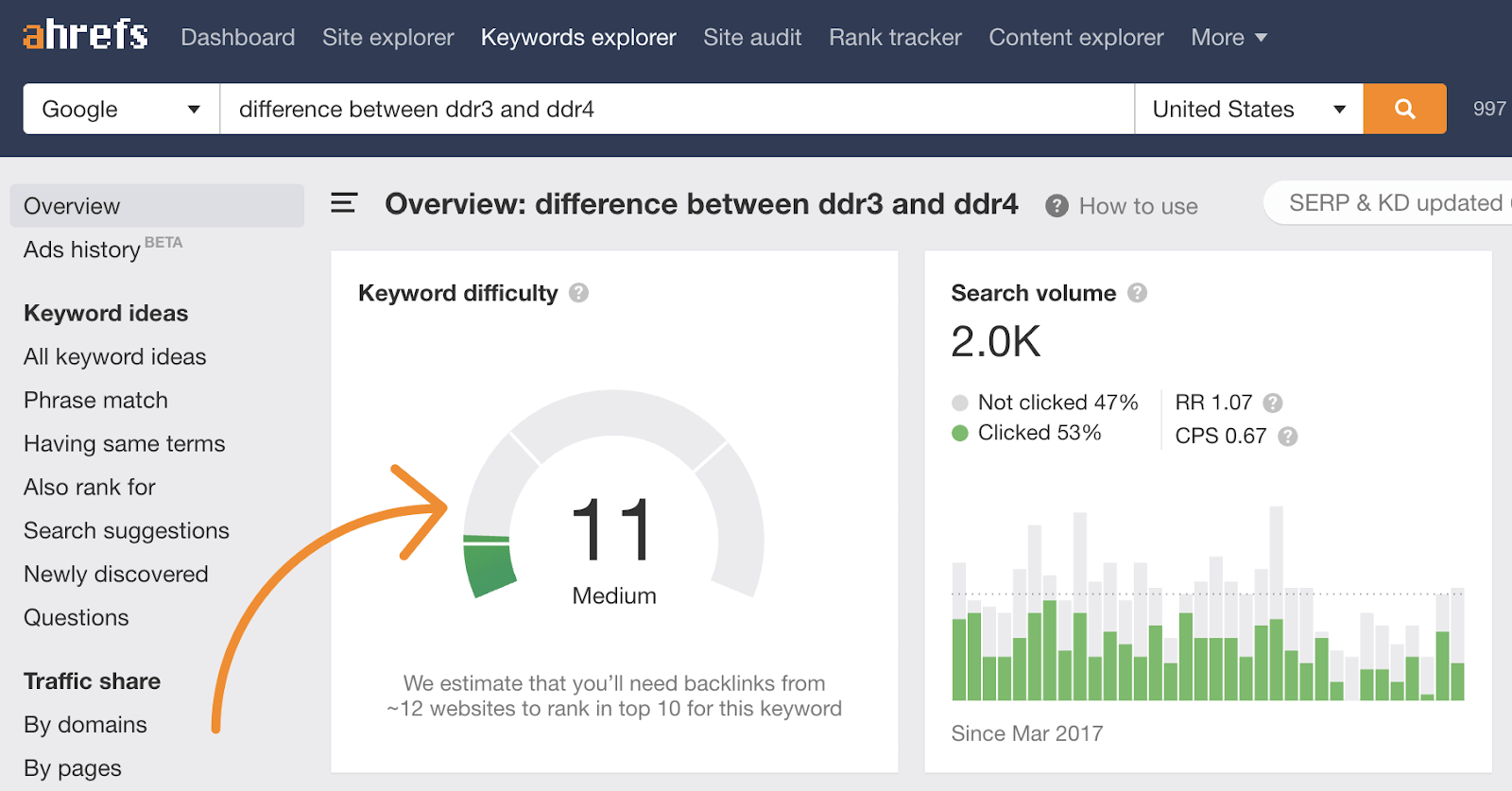The width and height of the screenshot is (1512, 791).
Task: Toggle the hamburger sidebar menu icon
Action: (x=344, y=203)
